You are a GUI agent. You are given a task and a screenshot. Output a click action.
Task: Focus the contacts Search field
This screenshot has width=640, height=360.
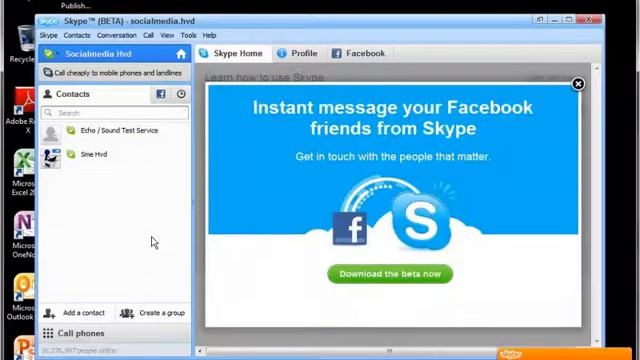[115, 113]
